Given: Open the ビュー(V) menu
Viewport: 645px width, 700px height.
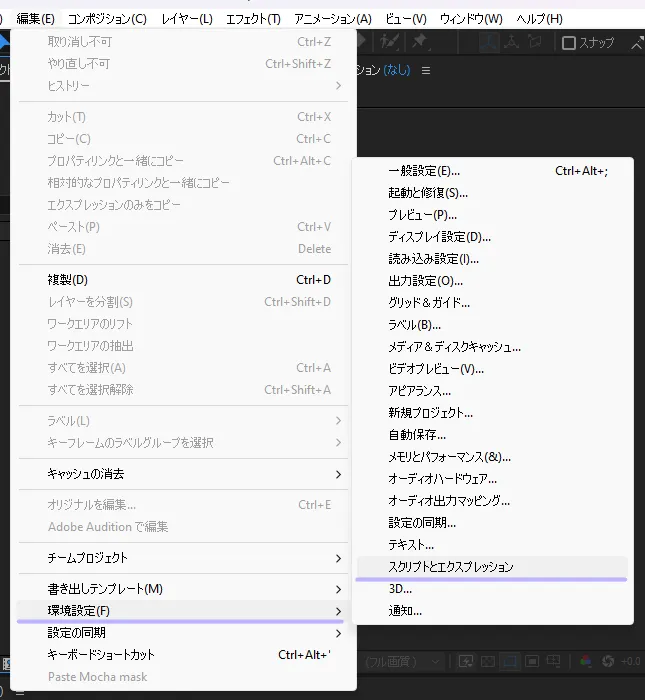Looking at the screenshot, I should point(406,19).
